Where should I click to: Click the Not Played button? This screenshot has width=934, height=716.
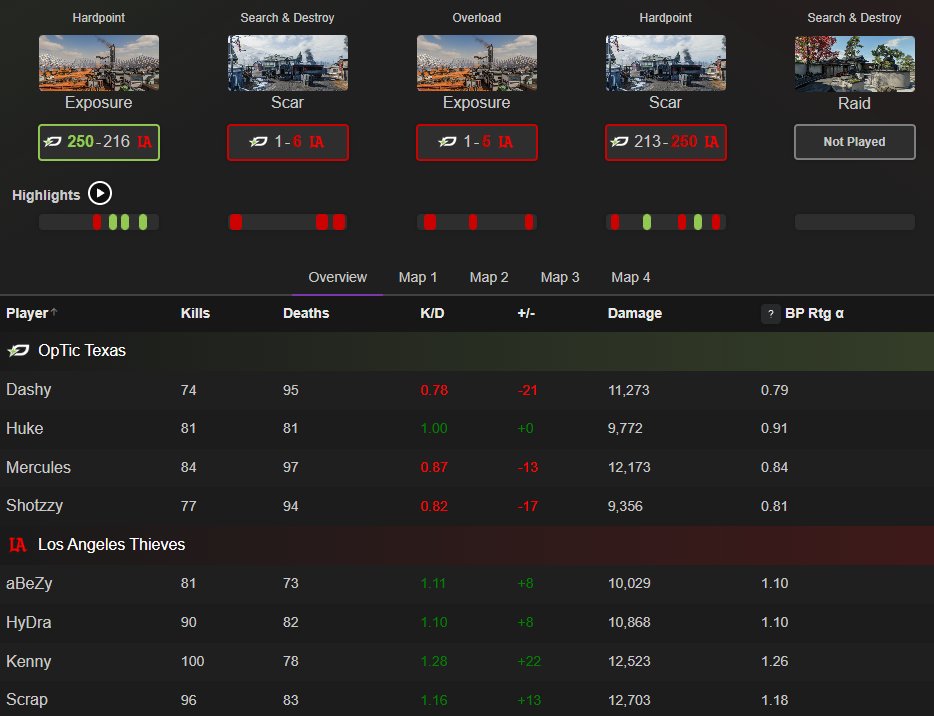[x=855, y=142]
